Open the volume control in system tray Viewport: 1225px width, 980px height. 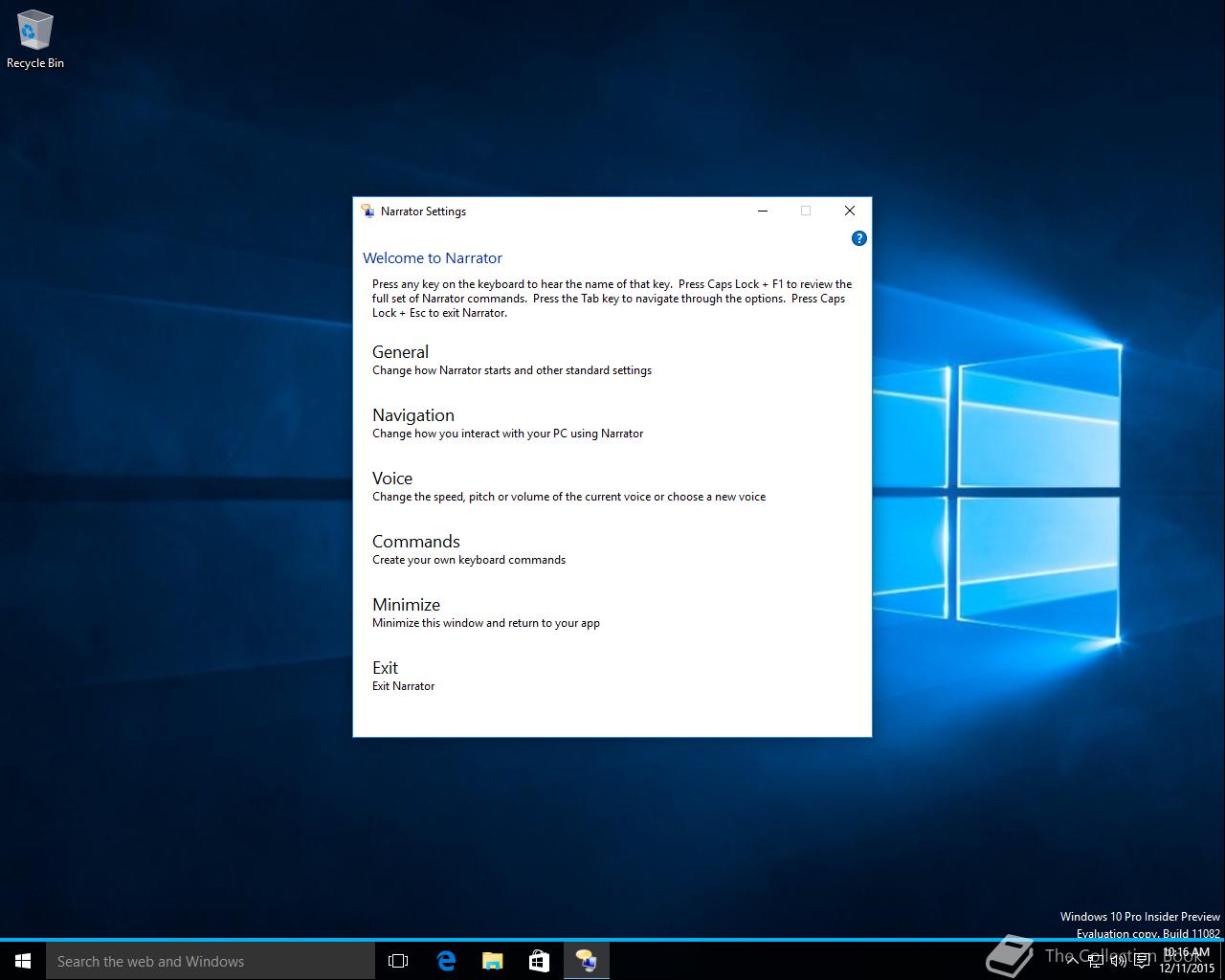pos(1118,961)
